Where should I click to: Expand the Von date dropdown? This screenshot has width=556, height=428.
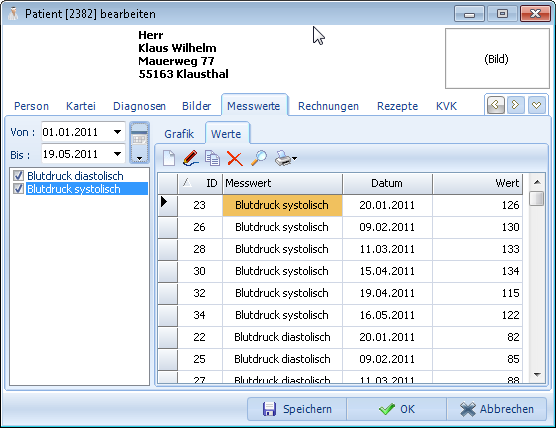[117, 132]
